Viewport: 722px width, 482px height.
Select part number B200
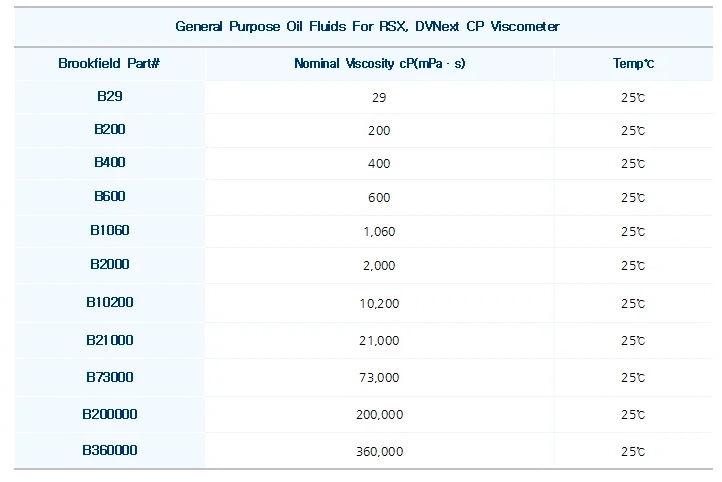pyautogui.click(x=109, y=129)
